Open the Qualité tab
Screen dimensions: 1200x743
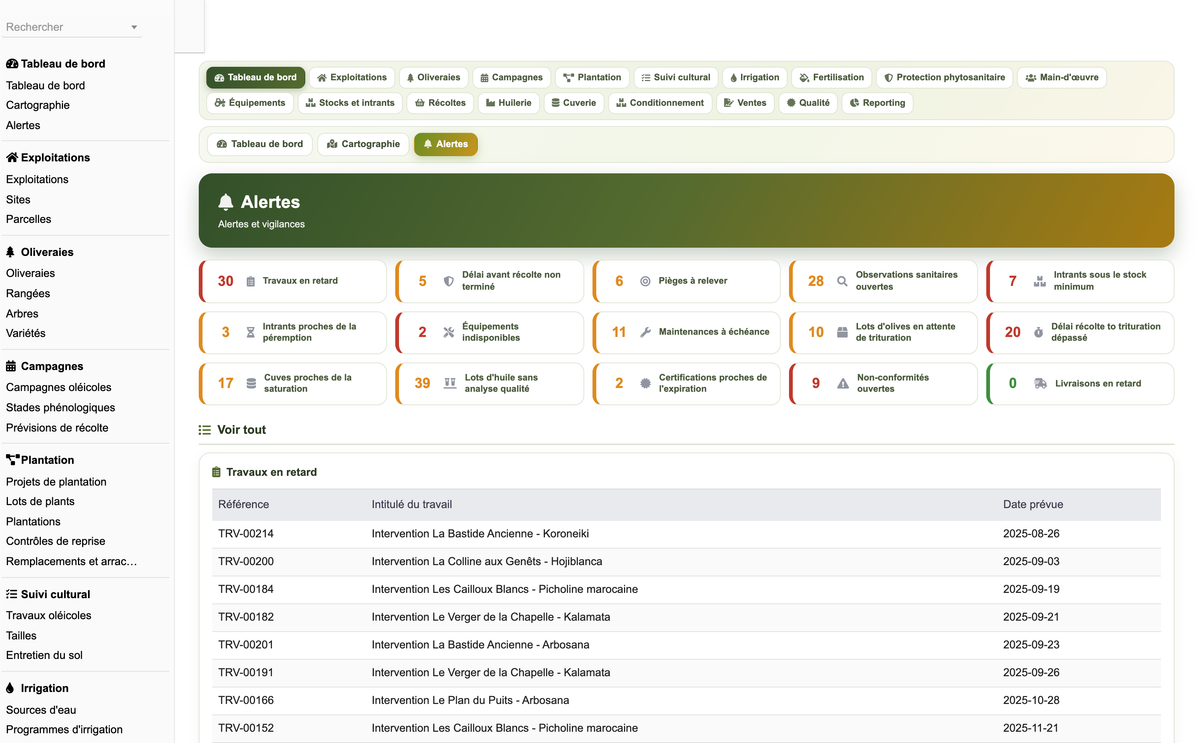click(808, 103)
